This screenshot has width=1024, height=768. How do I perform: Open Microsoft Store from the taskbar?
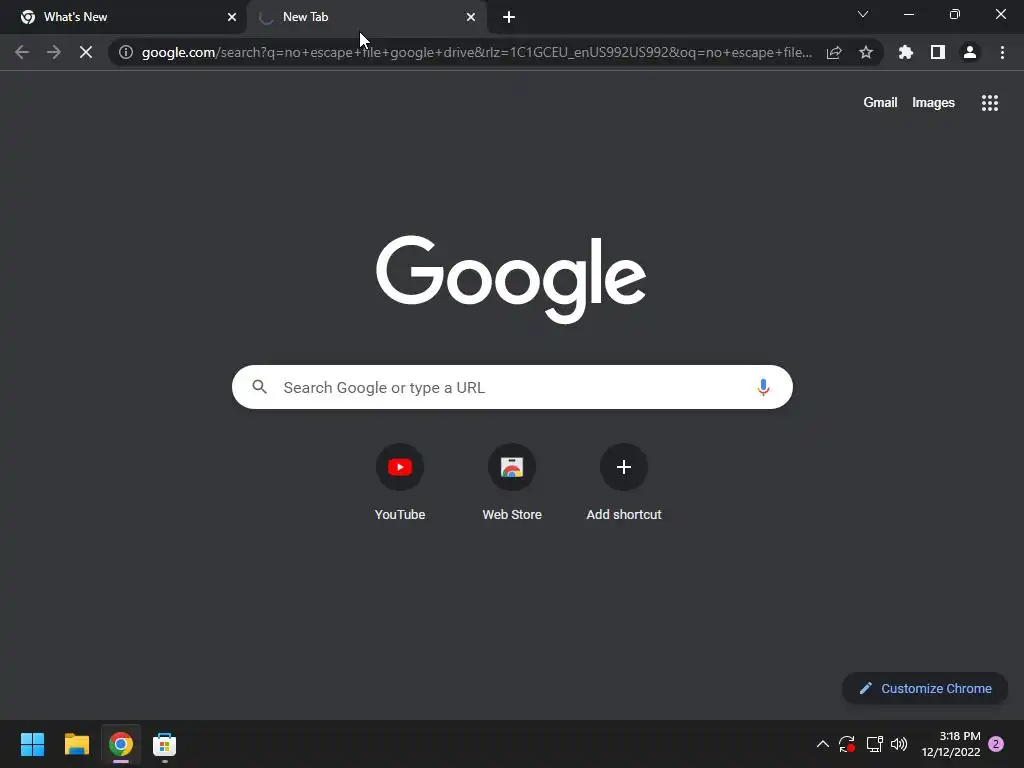click(165, 744)
